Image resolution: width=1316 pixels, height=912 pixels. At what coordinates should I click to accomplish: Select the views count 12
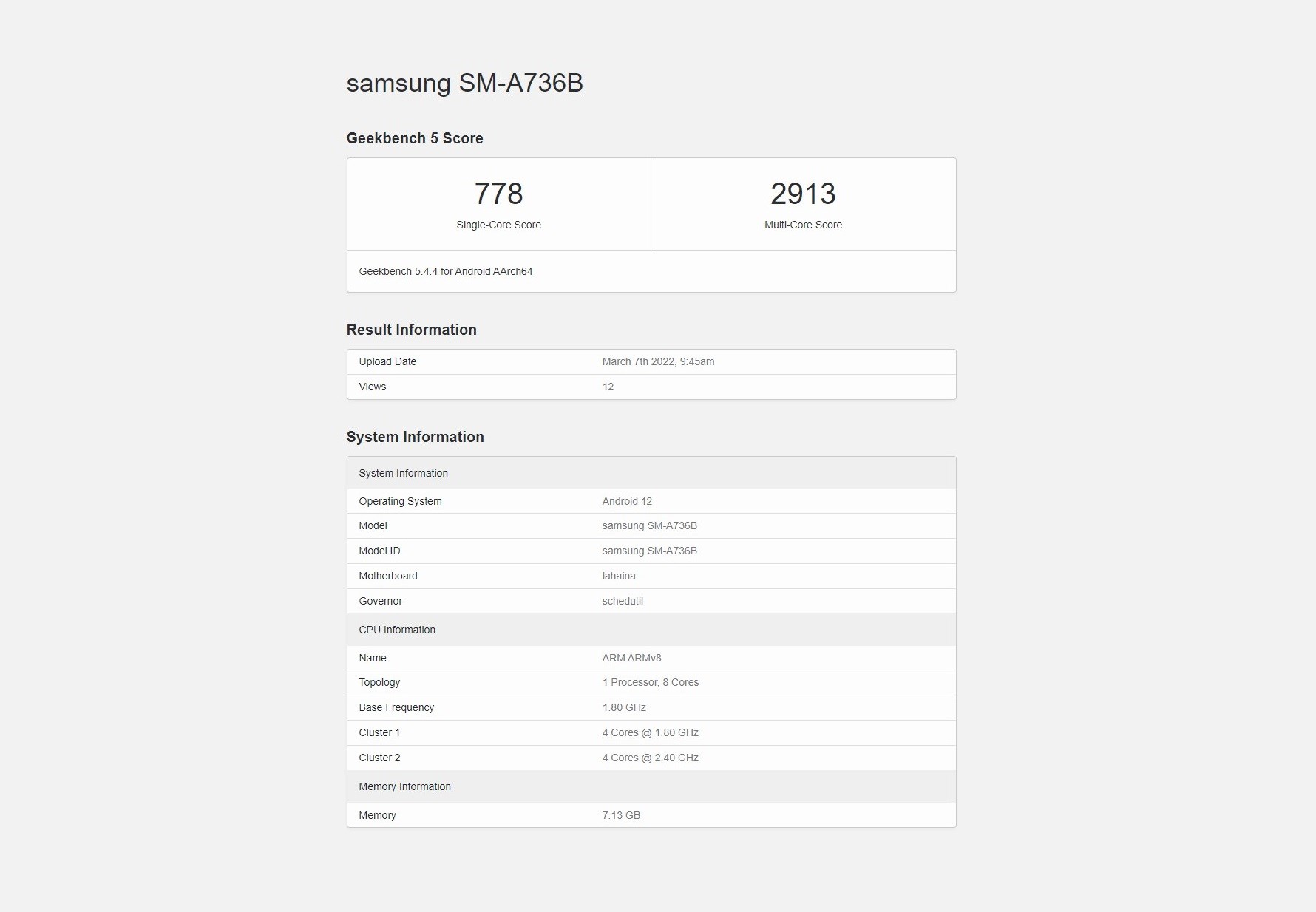point(608,387)
